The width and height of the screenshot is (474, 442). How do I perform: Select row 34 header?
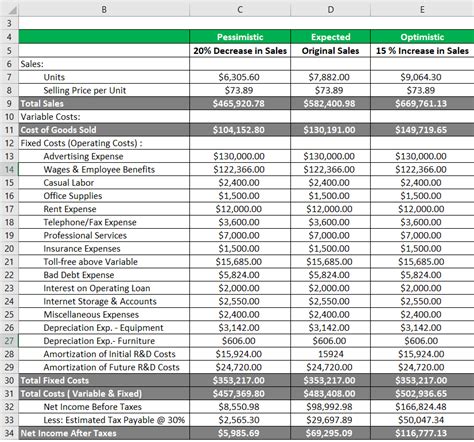[9, 433]
